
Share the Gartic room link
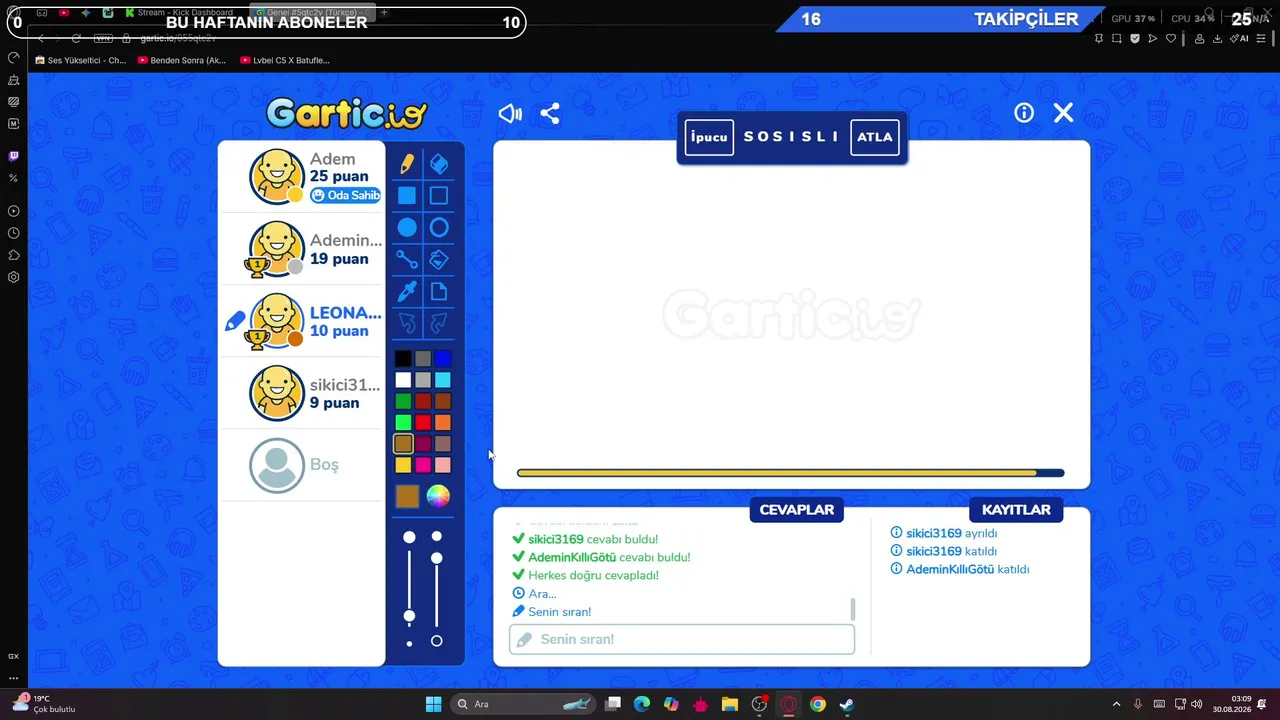click(x=550, y=113)
